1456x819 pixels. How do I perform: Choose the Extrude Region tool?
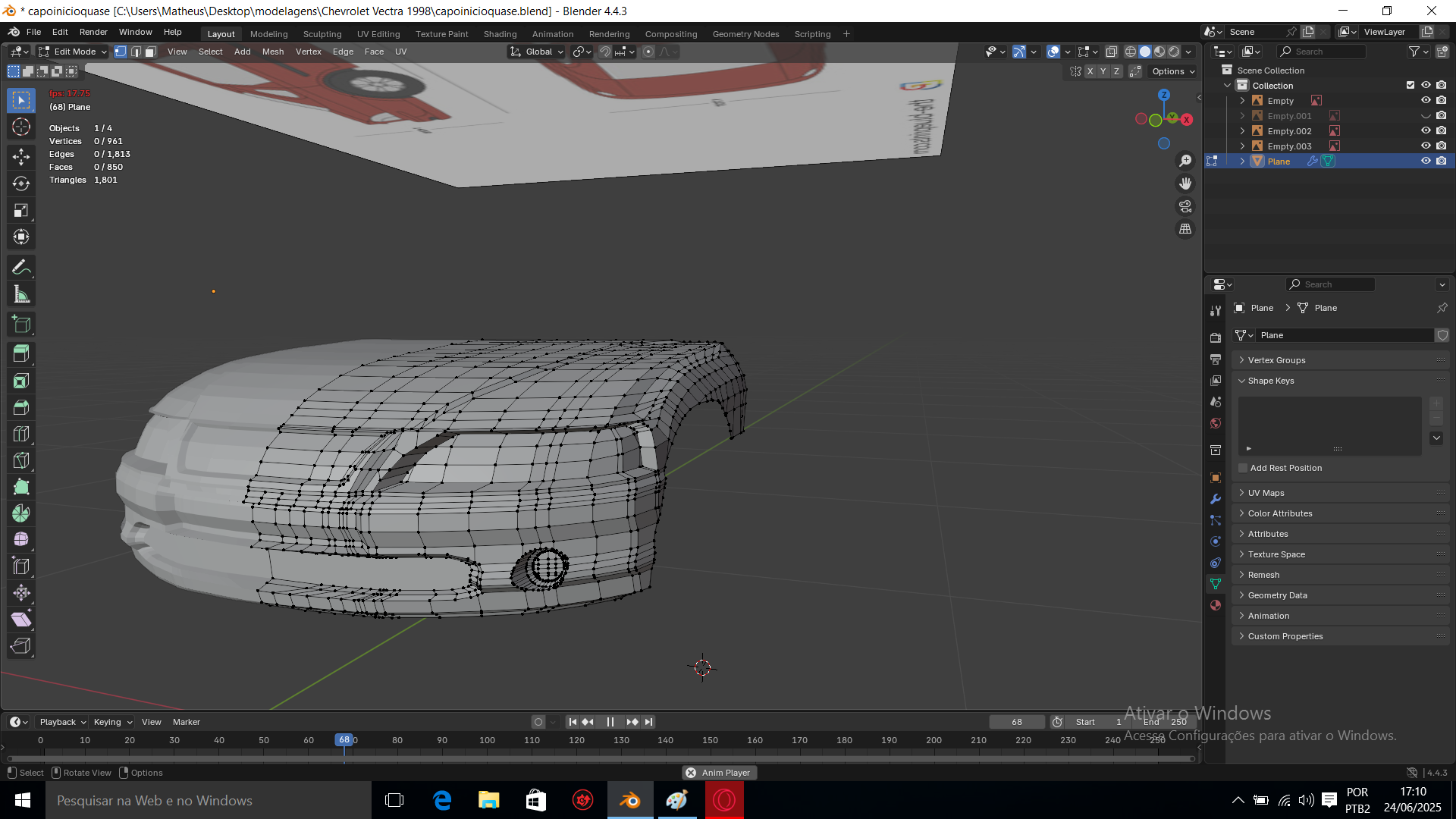[21, 353]
